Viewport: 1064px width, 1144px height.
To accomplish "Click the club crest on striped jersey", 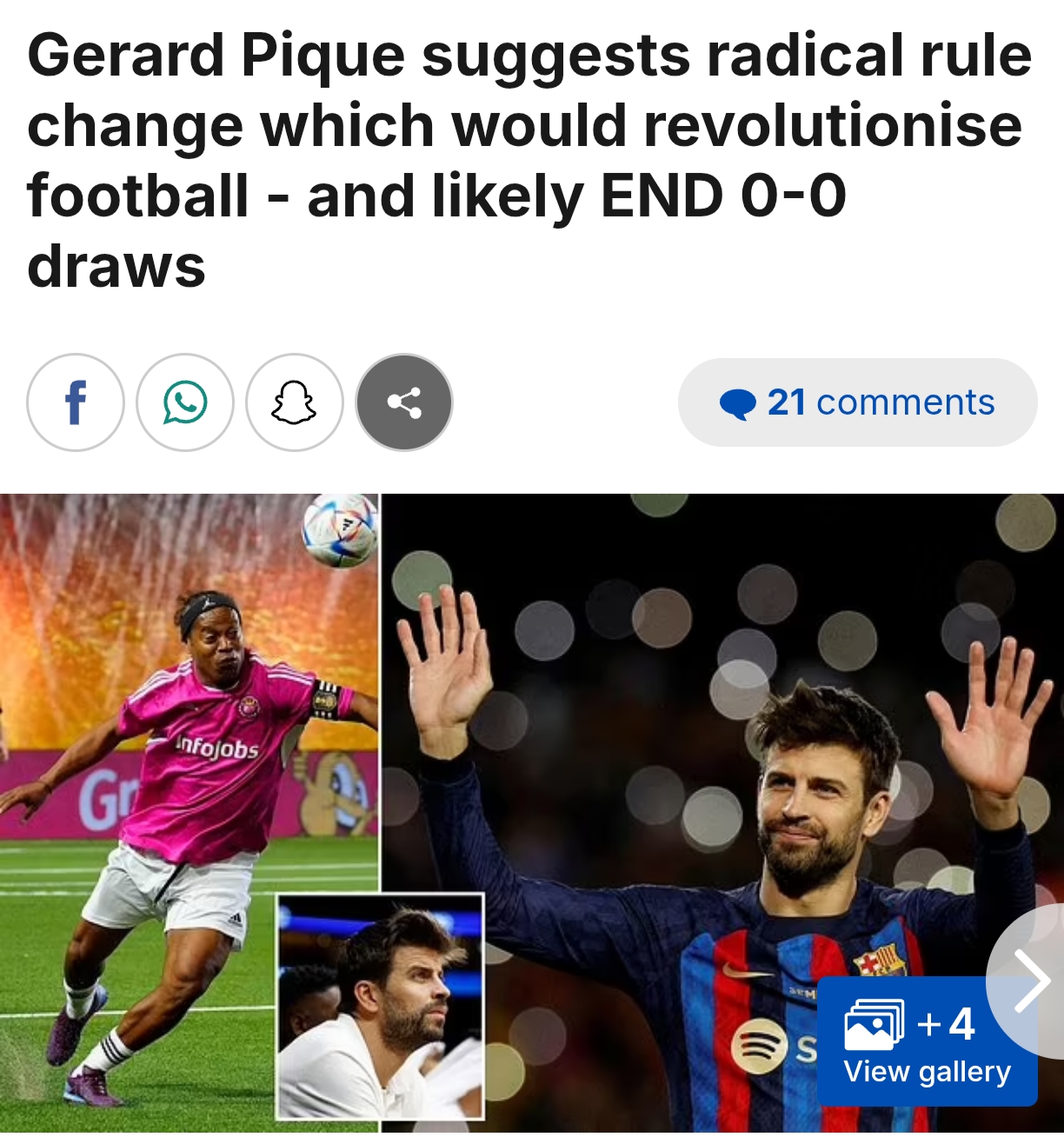I will [880, 961].
